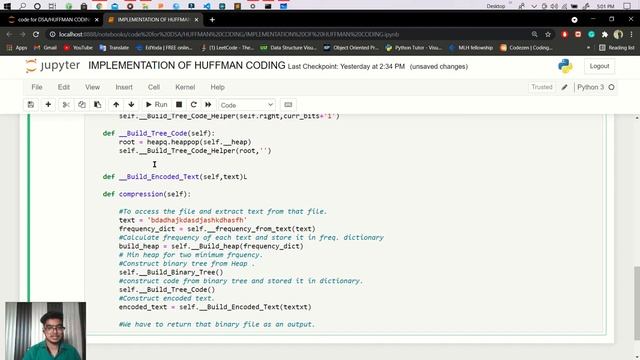Open the YouTube bookmark
This screenshot has width=640, height=360.
[x=78, y=48]
